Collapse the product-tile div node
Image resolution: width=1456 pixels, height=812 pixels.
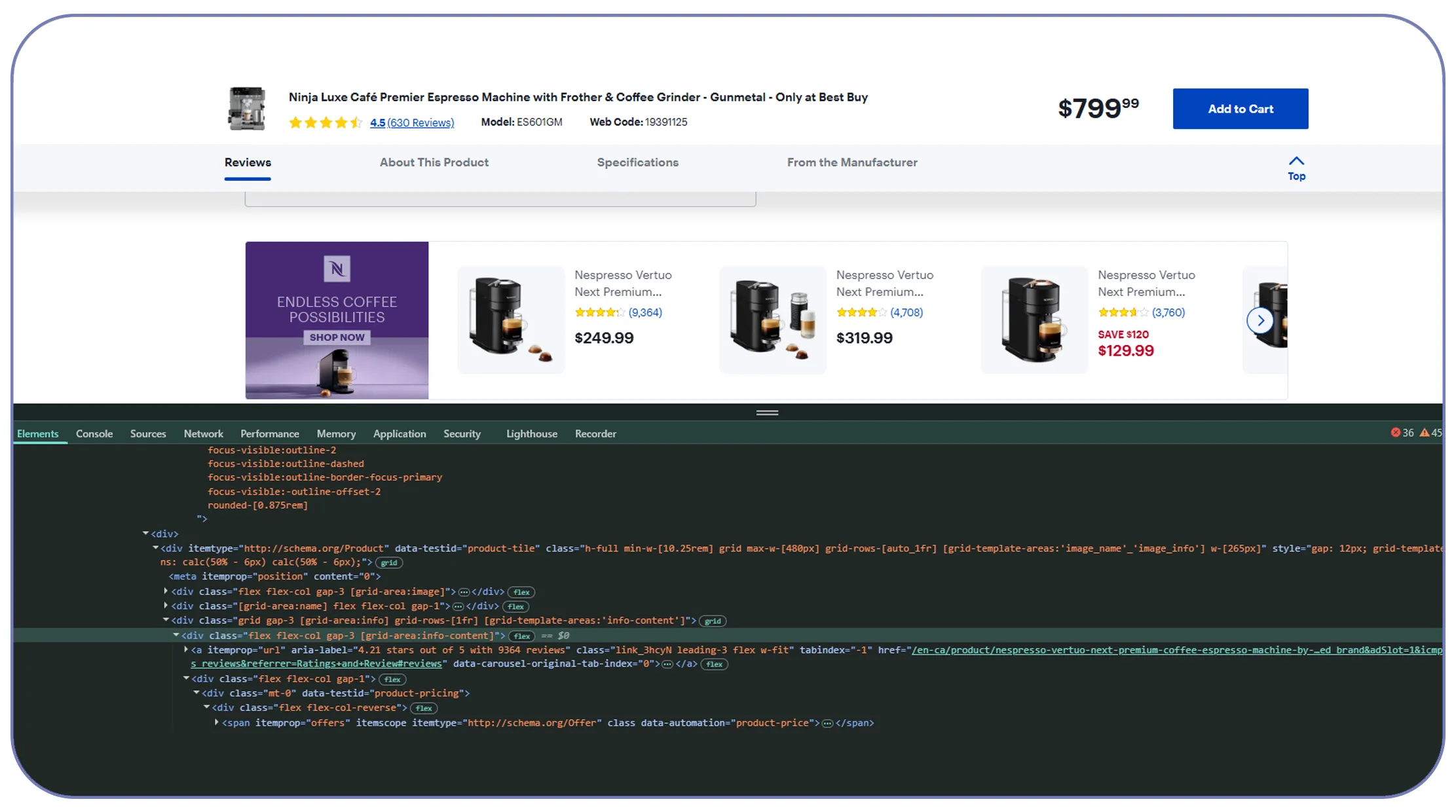[x=155, y=548]
